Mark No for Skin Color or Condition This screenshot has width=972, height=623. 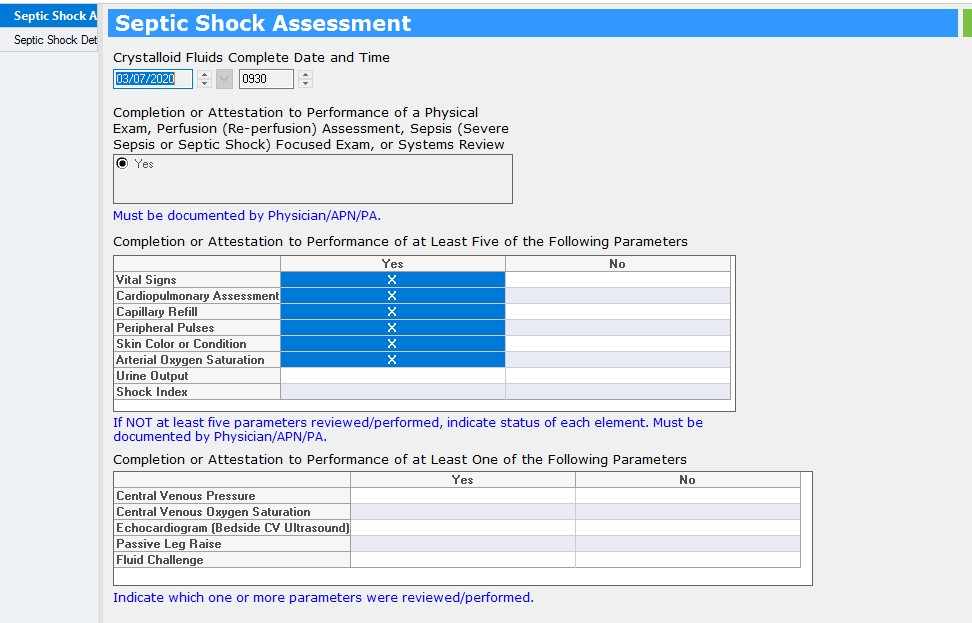point(618,344)
